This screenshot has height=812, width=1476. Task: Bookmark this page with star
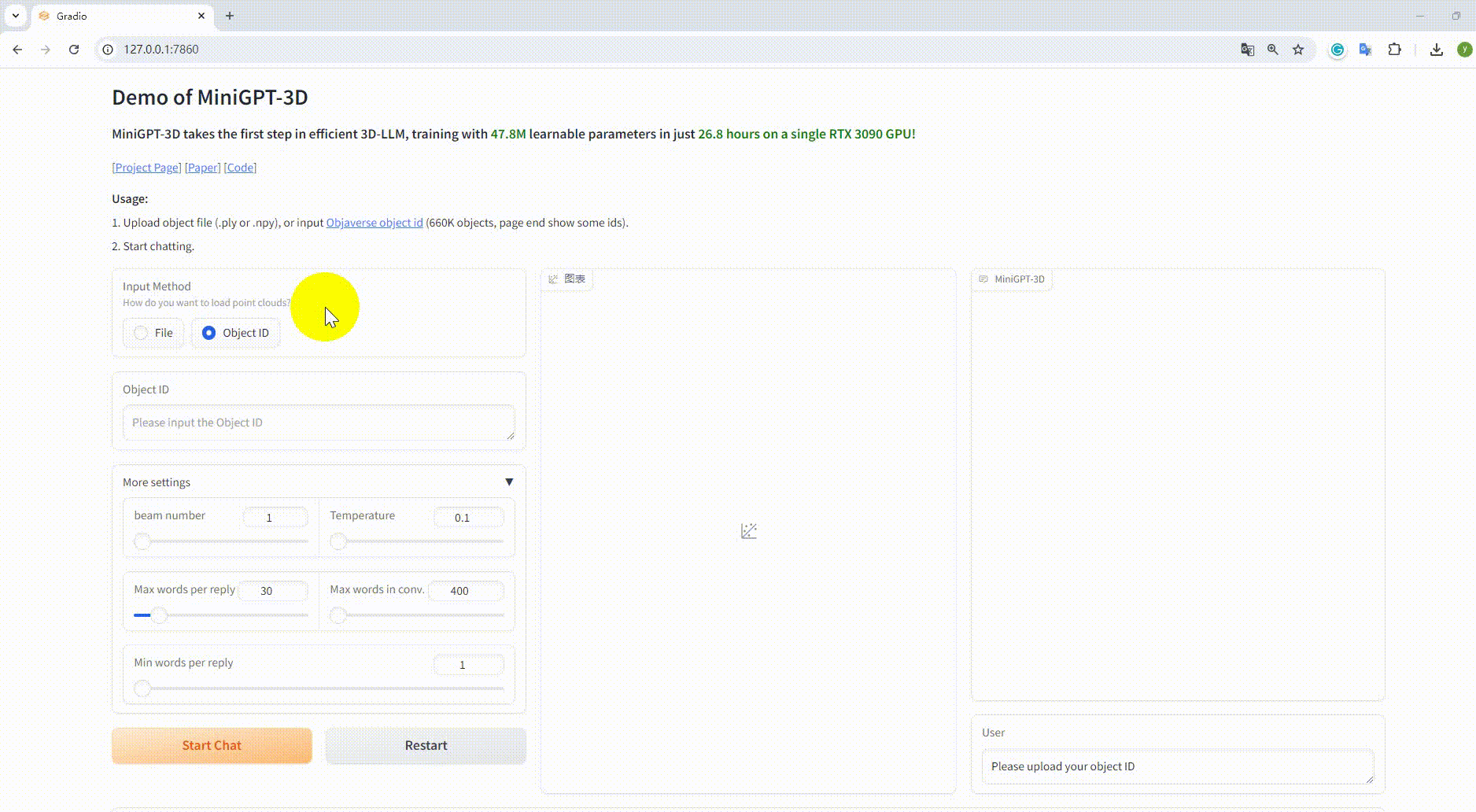tap(1298, 50)
